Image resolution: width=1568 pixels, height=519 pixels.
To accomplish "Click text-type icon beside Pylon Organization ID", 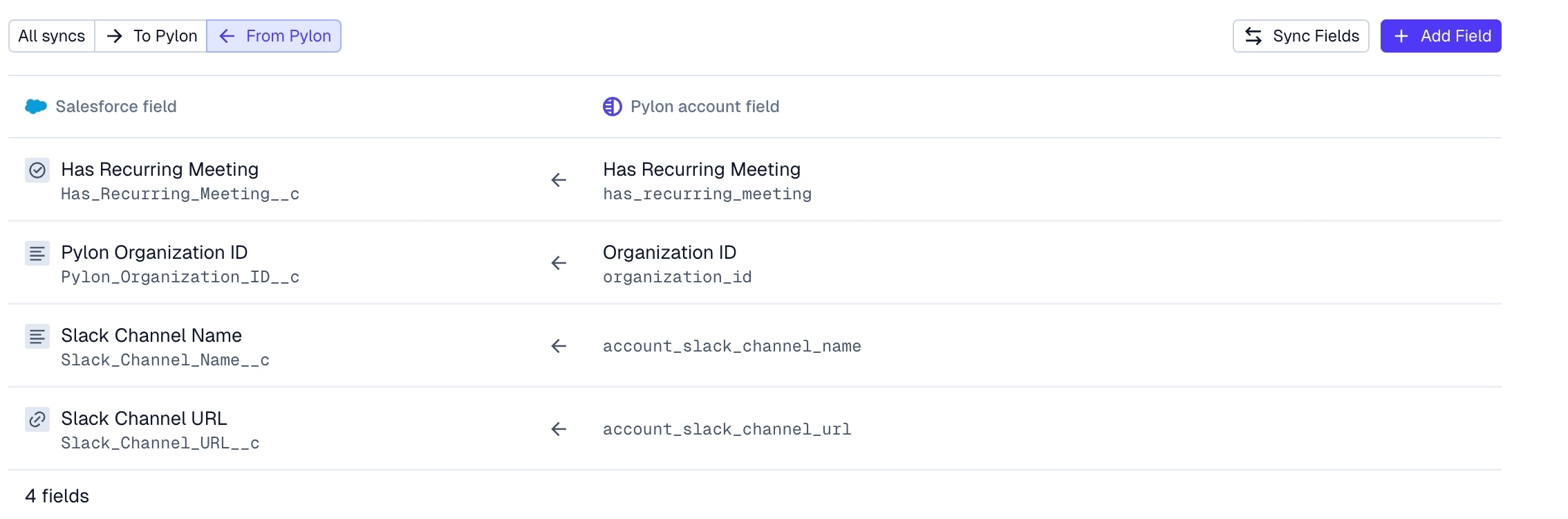I will point(37,253).
